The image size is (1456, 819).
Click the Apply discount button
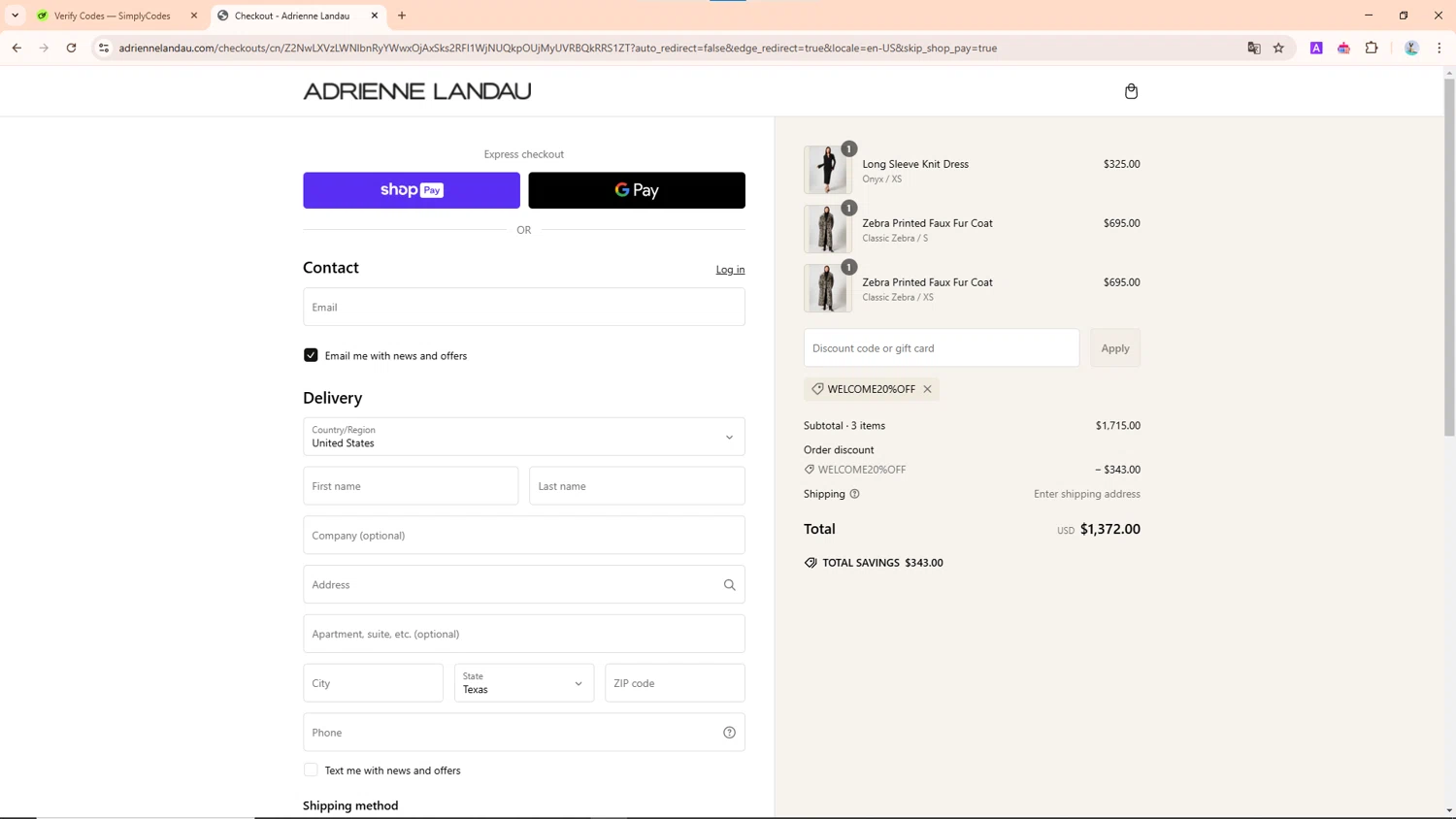pos(1115,348)
